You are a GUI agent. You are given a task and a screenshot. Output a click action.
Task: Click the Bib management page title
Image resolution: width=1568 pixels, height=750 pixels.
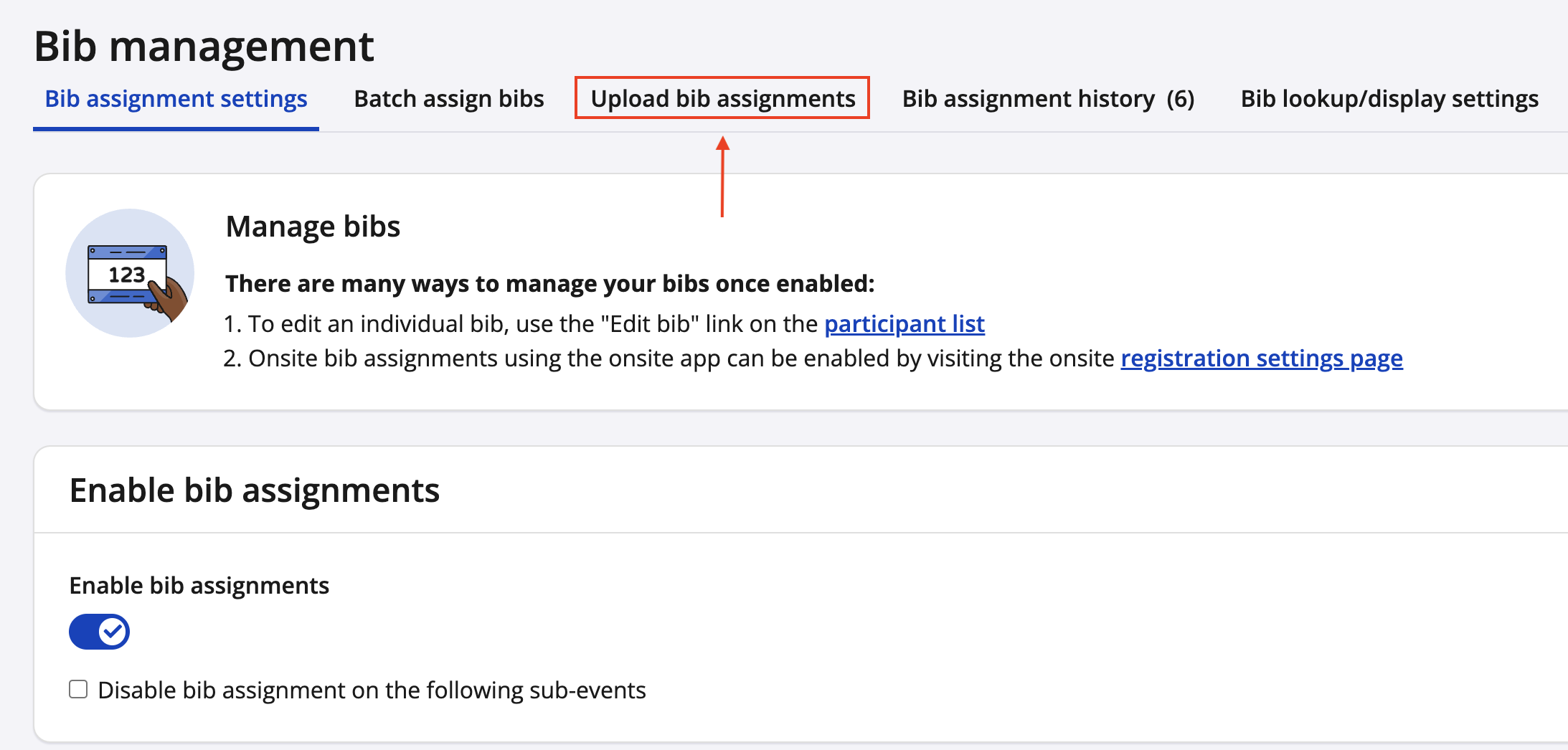(x=204, y=47)
